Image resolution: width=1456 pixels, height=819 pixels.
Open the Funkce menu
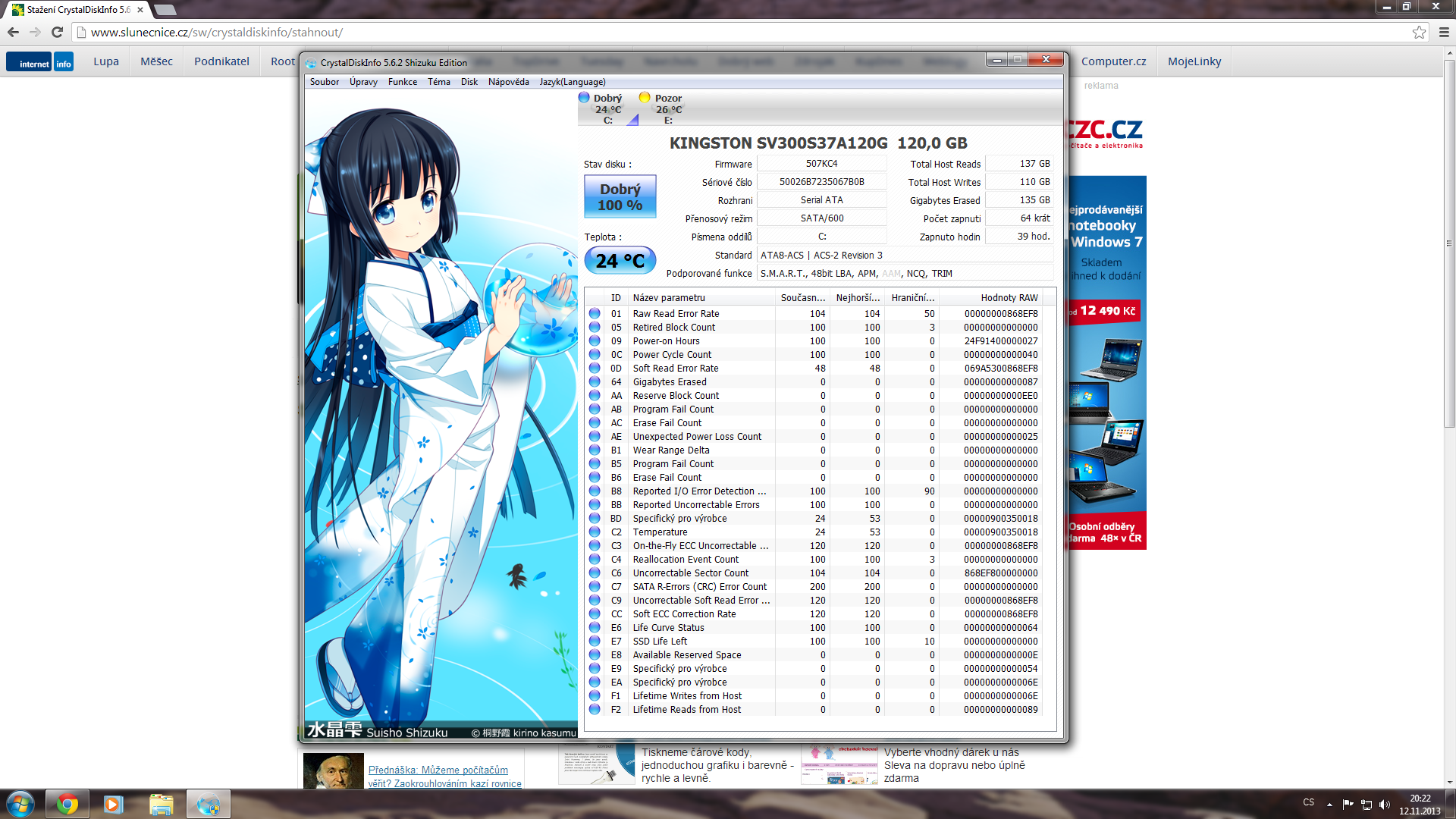(x=402, y=82)
